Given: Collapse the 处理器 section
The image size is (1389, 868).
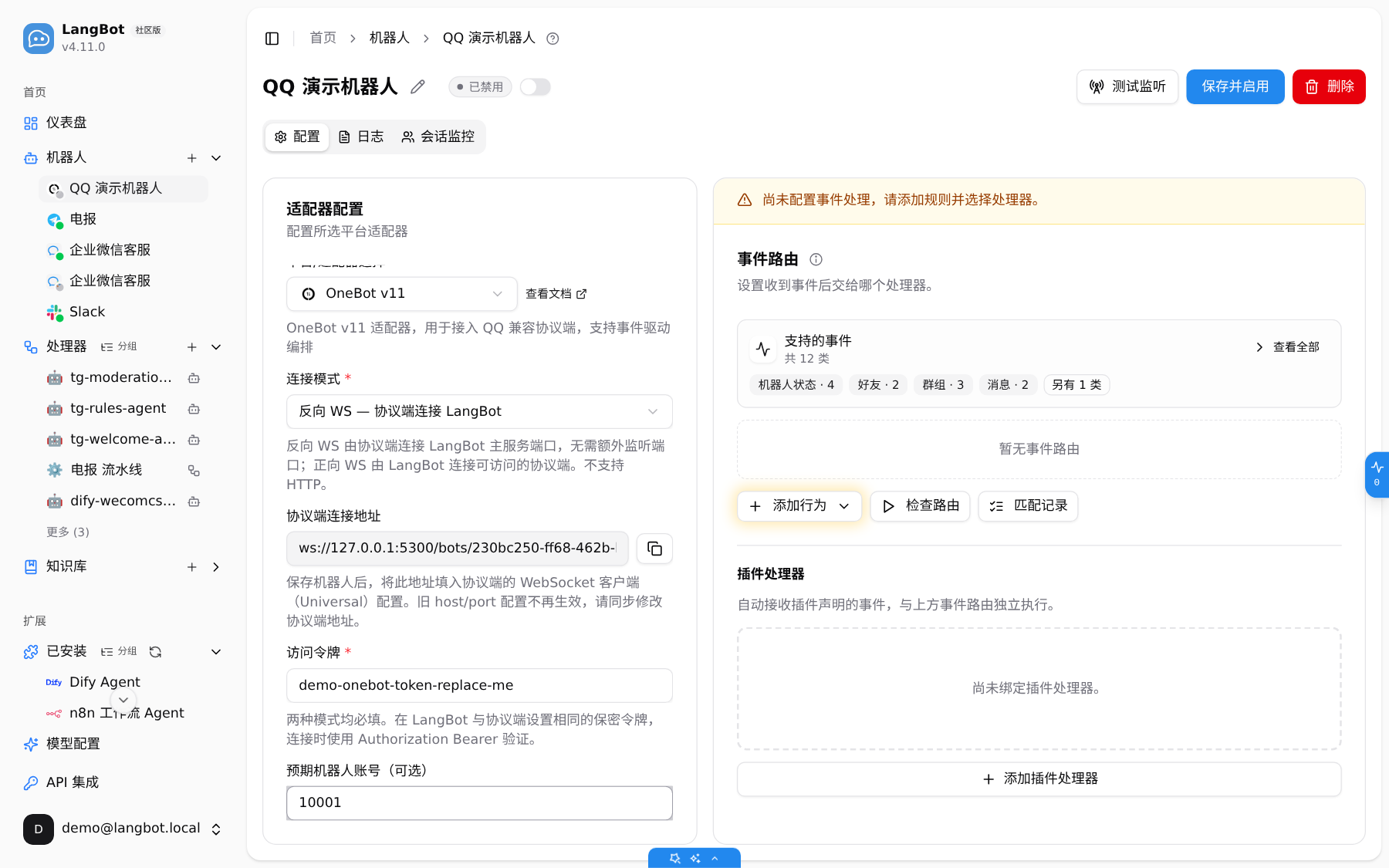Looking at the screenshot, I should click(x=216, y=347).
